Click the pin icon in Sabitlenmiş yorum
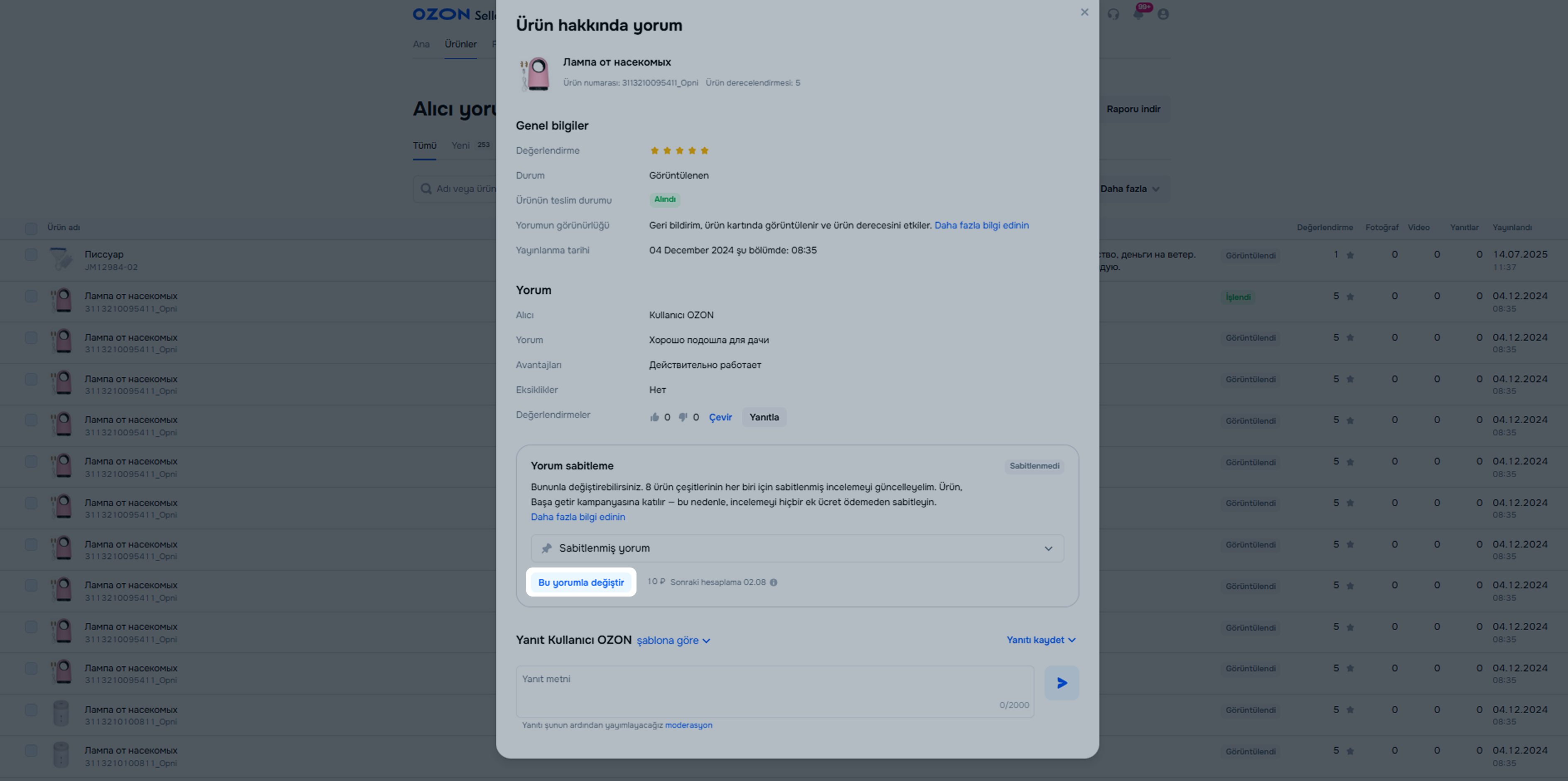Viewport: 1568px width, 781px height. point(547,548)
